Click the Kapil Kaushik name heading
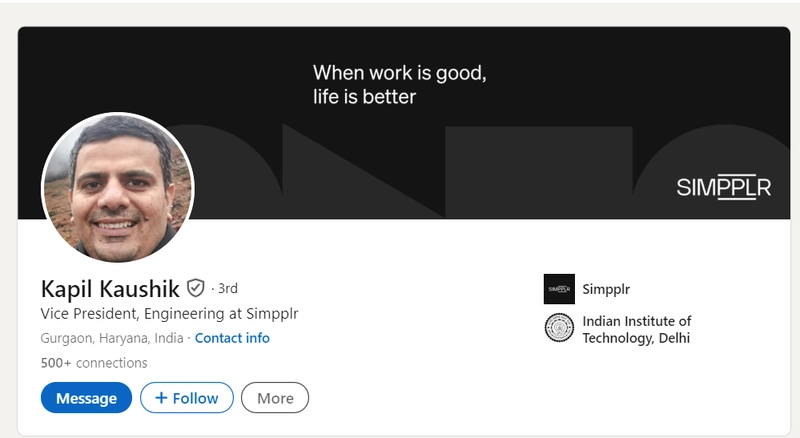The image size is (800, 438). (110, 289)
